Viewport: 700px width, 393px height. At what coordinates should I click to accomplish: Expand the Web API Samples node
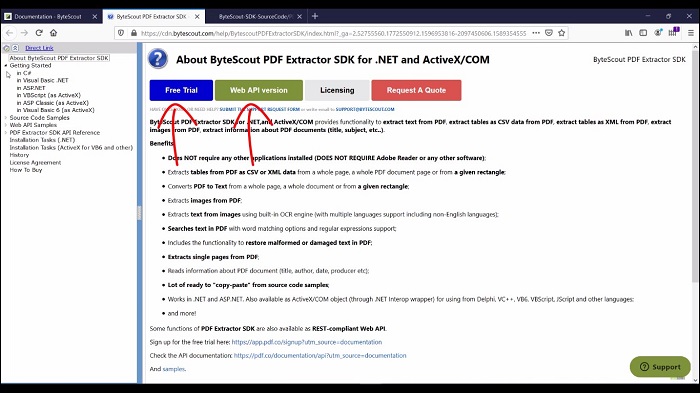pos(6,125)
